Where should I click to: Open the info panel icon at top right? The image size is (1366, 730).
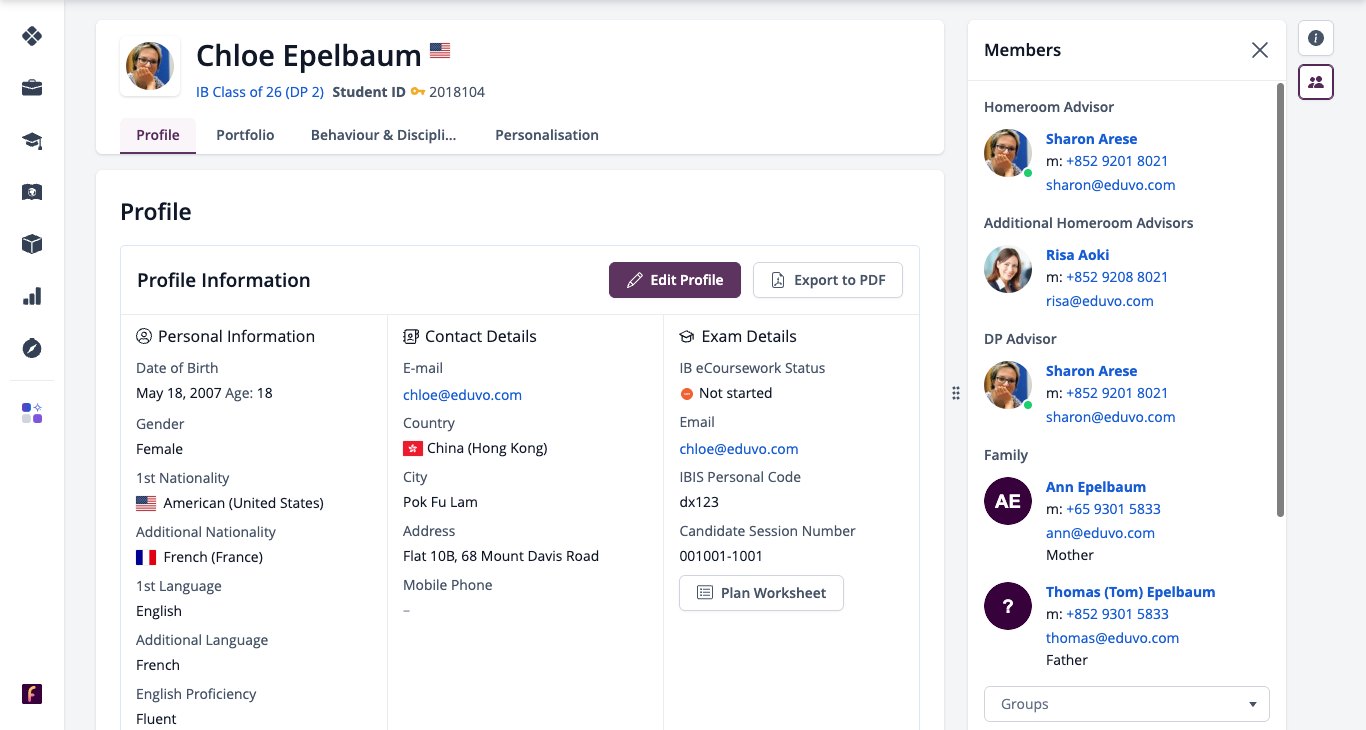click(x=1316, y=38)
